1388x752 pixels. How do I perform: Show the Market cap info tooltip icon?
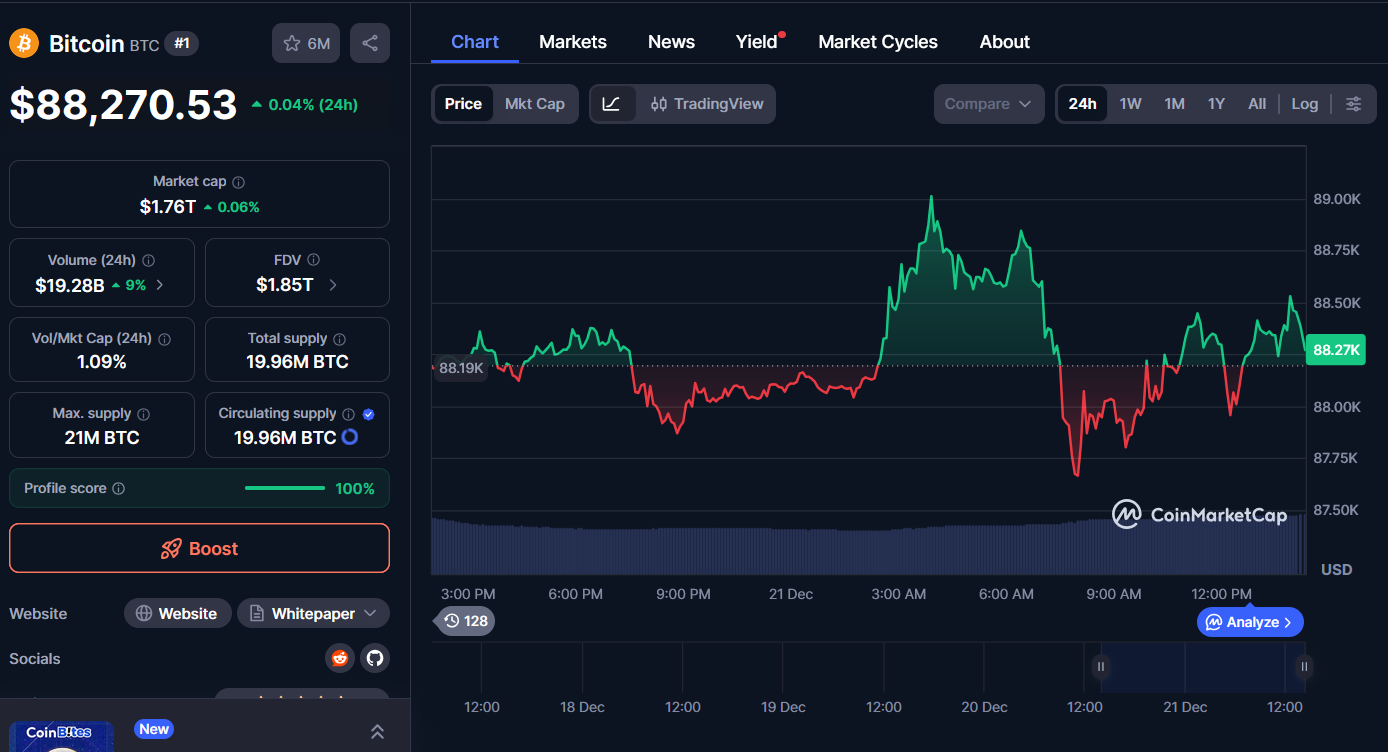click(x=238, y=182)
